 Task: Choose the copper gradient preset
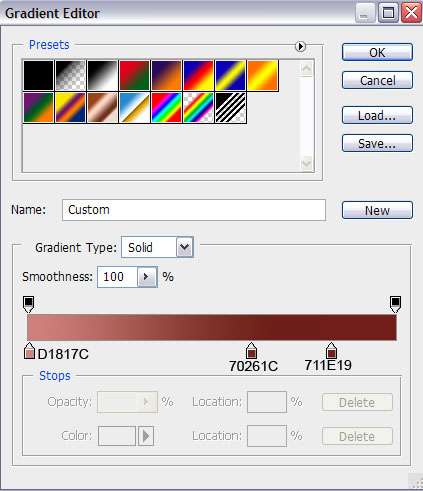103,108
